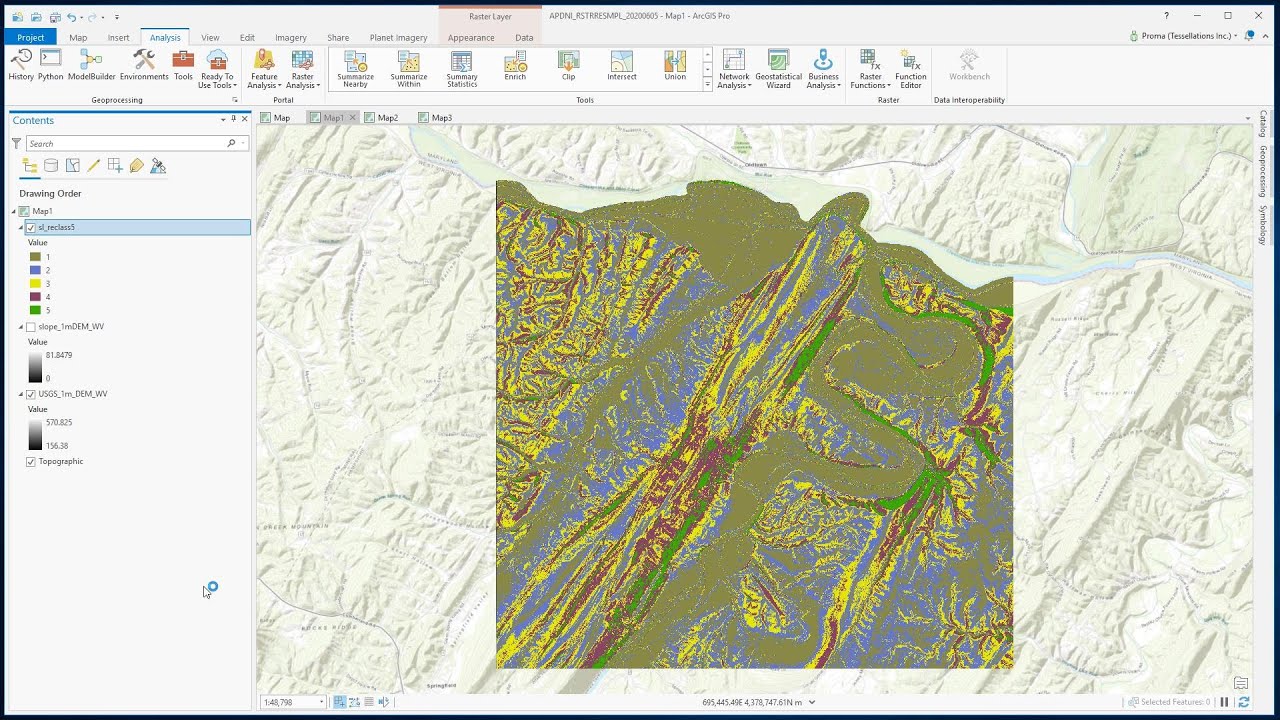Switch to the Insert ribbon tab
The width and height of the screenshot is (1280, 720).
(x=118, y=37)
